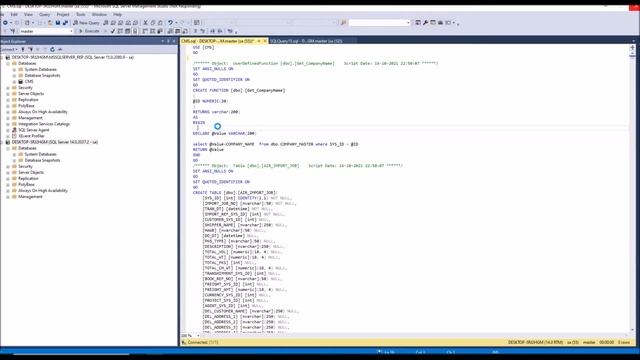
Task: Open the View menu
Action: pyautogui.click(x=28, y=14)
